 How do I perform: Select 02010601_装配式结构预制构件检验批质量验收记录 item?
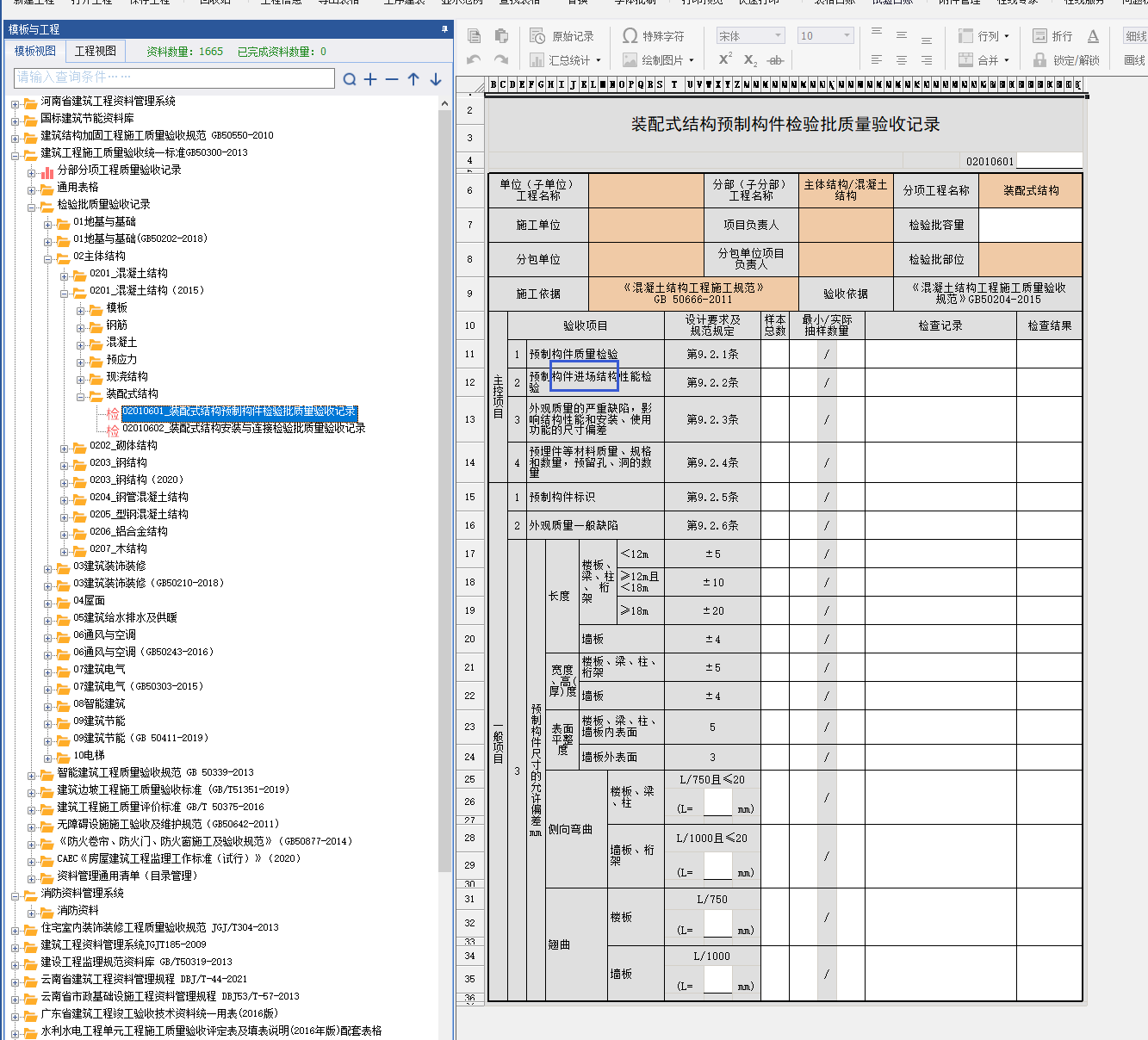tap(239, 412)
